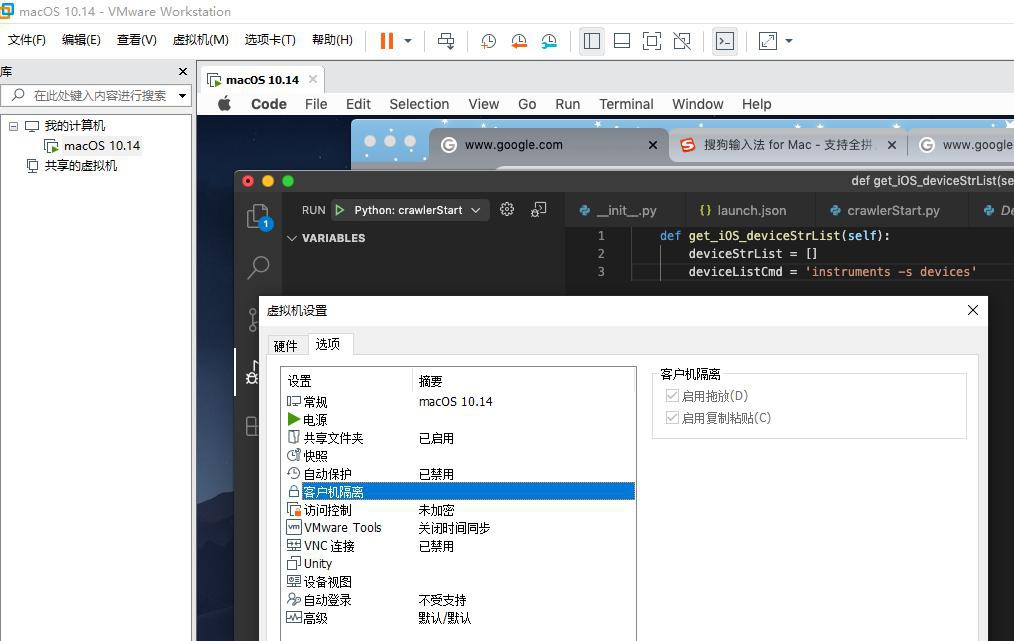Open the Go menu in VS Code

[x=527, y=103]
